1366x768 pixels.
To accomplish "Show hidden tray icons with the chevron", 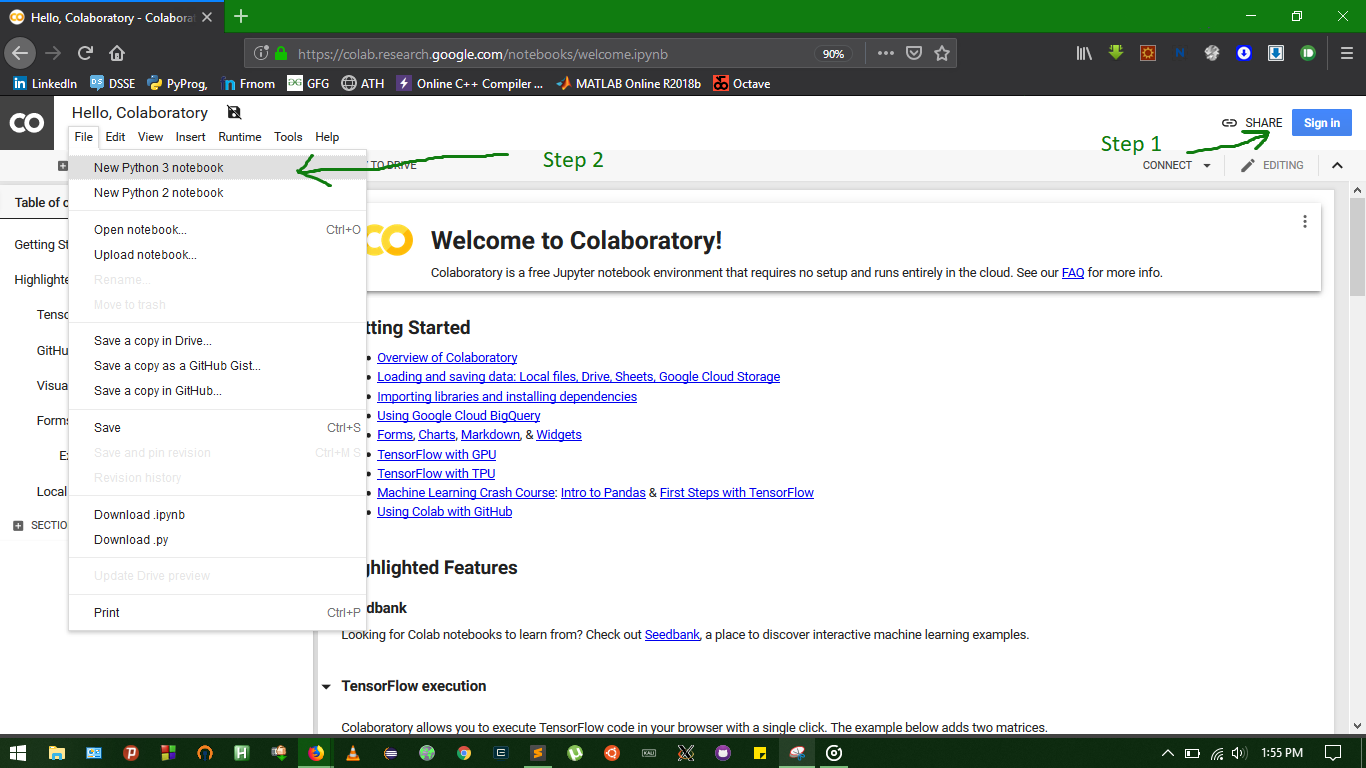I will click(1167, 752).
